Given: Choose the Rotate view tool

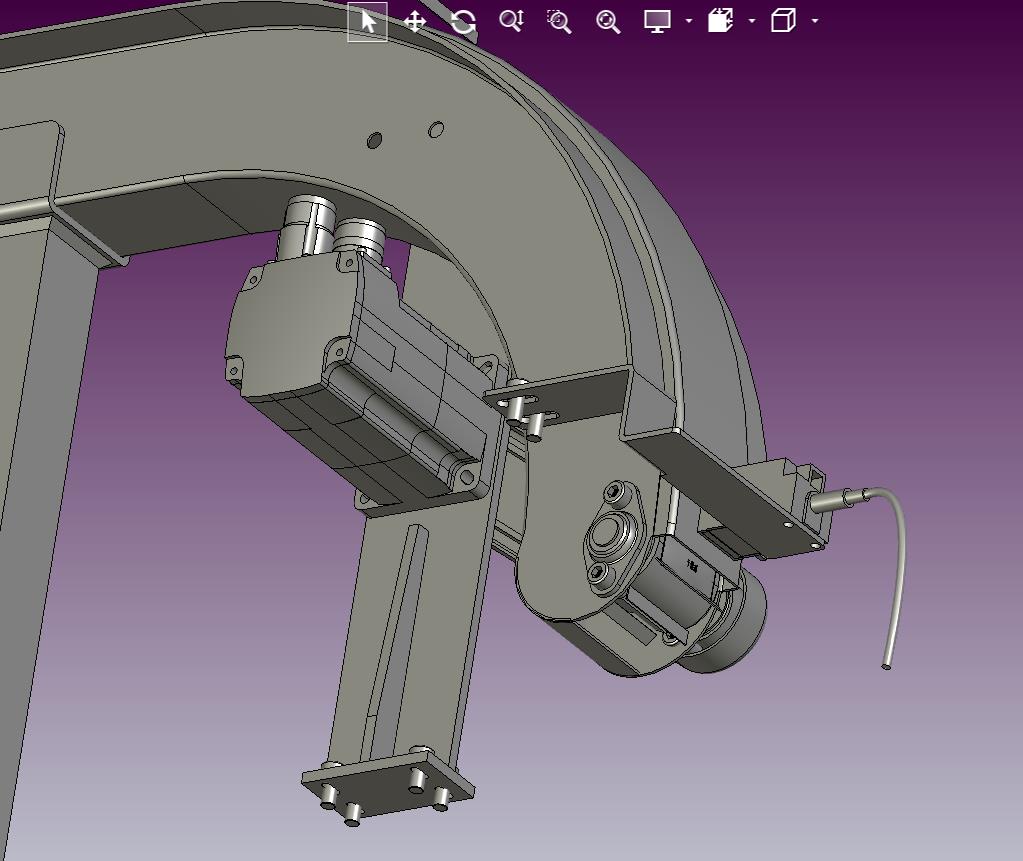Looking at the screenshot, I should click(x=463, y=21).
